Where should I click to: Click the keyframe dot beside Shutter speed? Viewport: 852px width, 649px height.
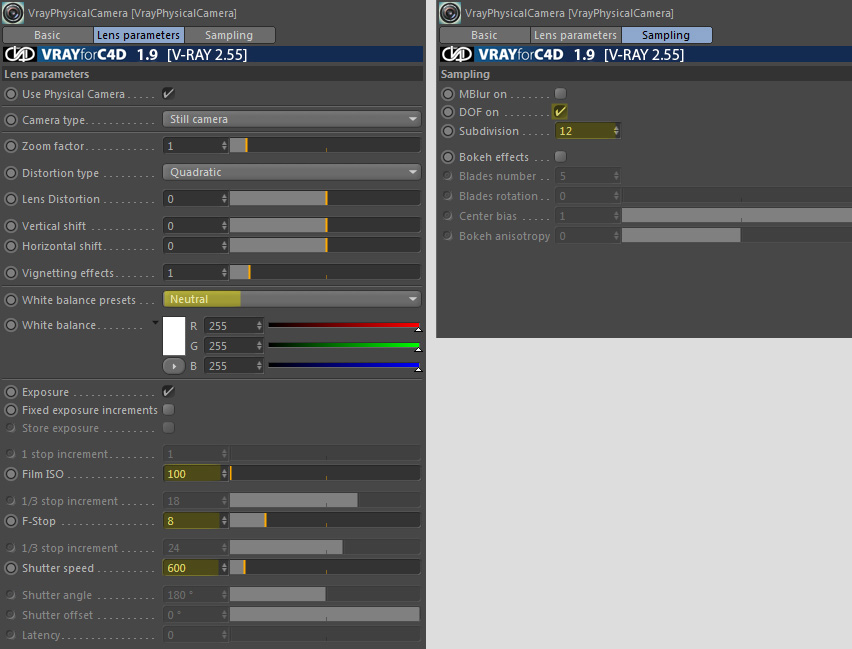(x=11, y=568)
